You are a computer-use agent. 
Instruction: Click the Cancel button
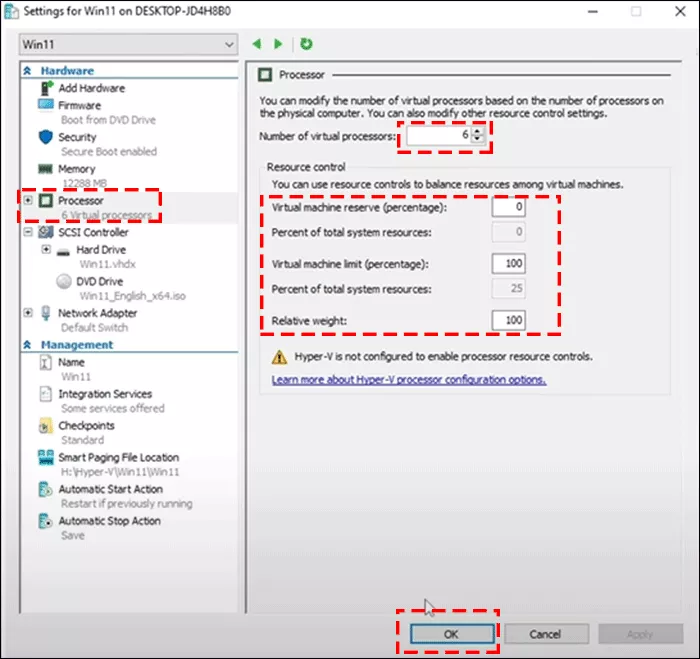(546, 634)
